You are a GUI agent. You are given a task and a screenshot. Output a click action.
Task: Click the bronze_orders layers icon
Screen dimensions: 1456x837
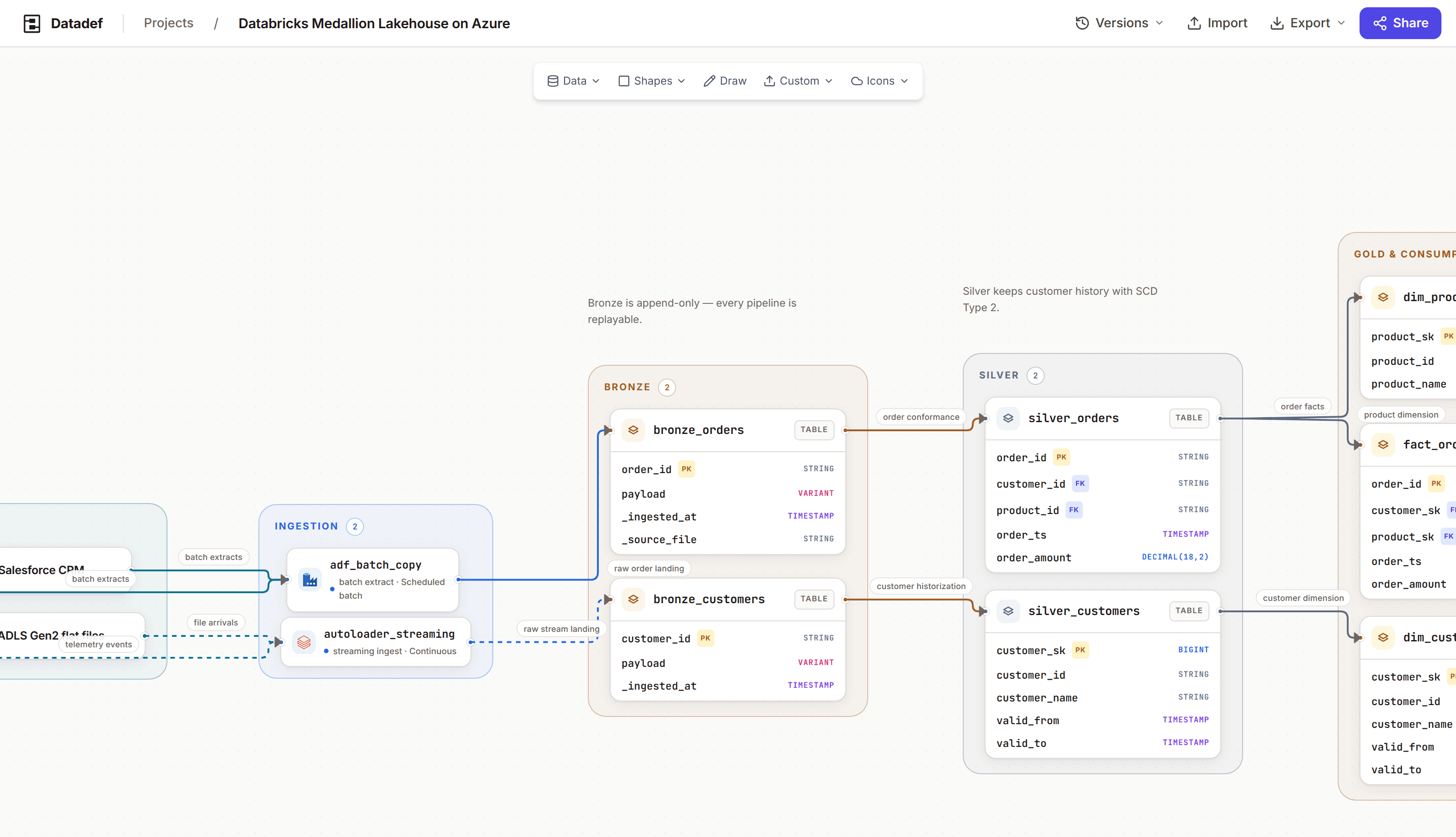(x=633, y=430)
